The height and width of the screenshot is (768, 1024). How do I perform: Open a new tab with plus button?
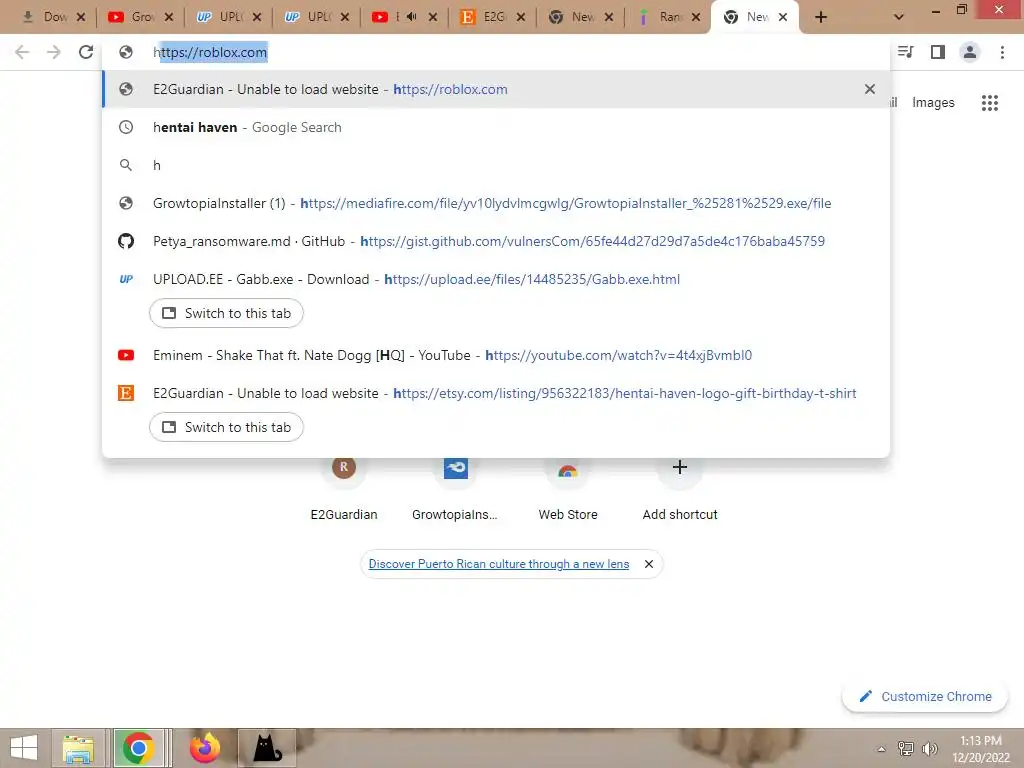click(x=821, y=18)
